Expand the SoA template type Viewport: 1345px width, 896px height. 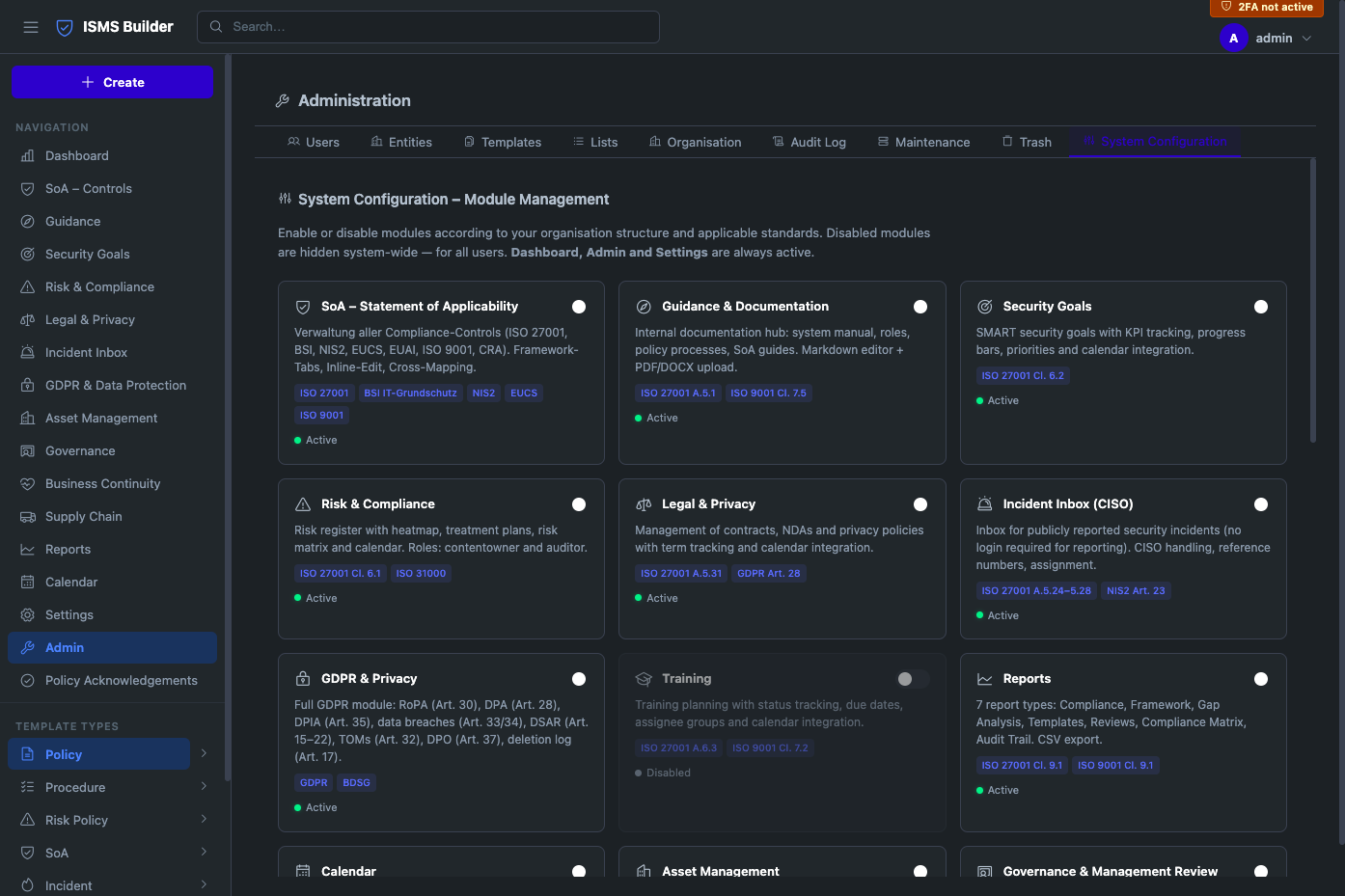pos(204,852)
